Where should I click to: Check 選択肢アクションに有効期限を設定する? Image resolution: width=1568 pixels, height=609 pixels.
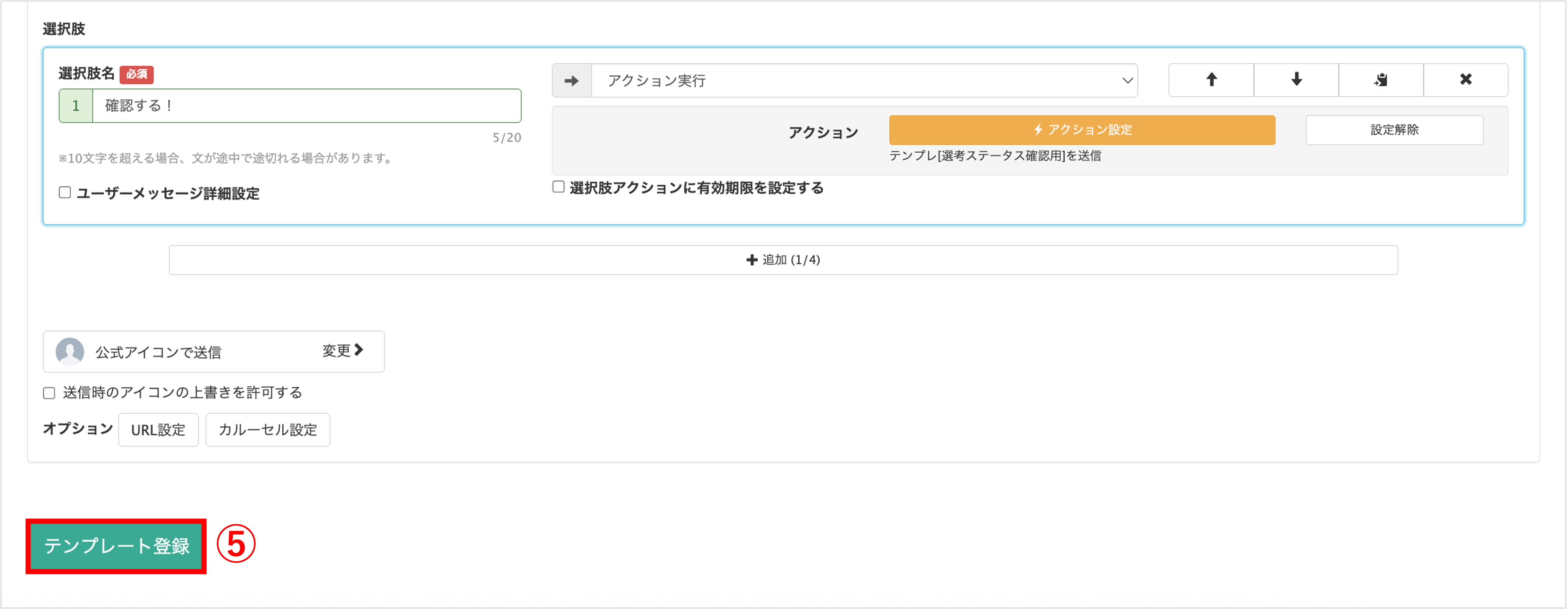[558, 187]
